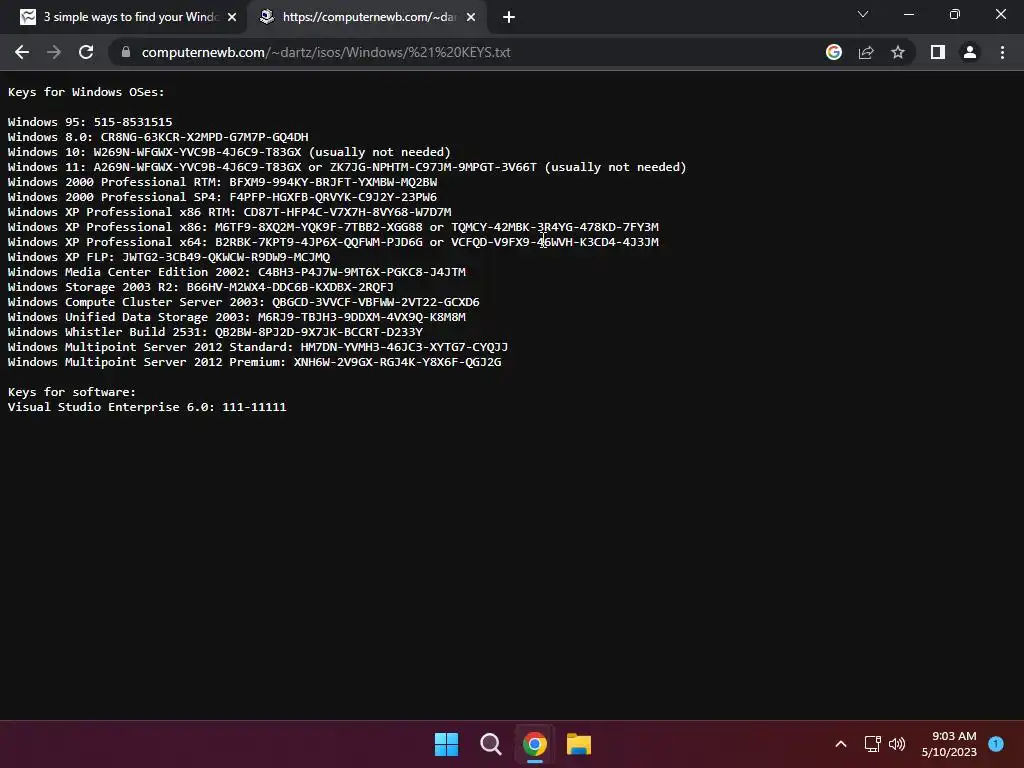Switch to '3 simple ways to find your Windows' tab
1024x768 pixels.
coord(124,17)
